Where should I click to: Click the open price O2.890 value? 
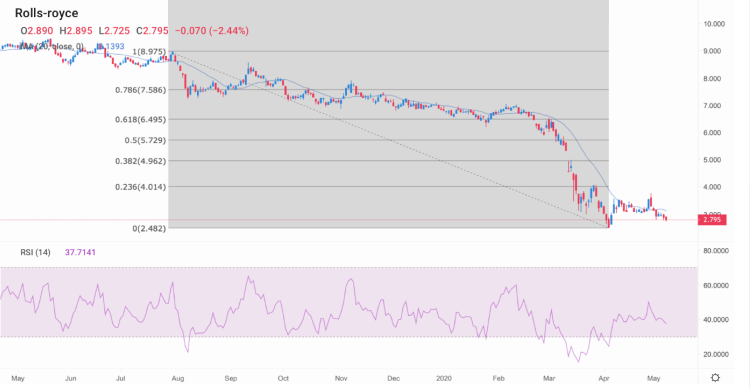[x=37, y=31]
